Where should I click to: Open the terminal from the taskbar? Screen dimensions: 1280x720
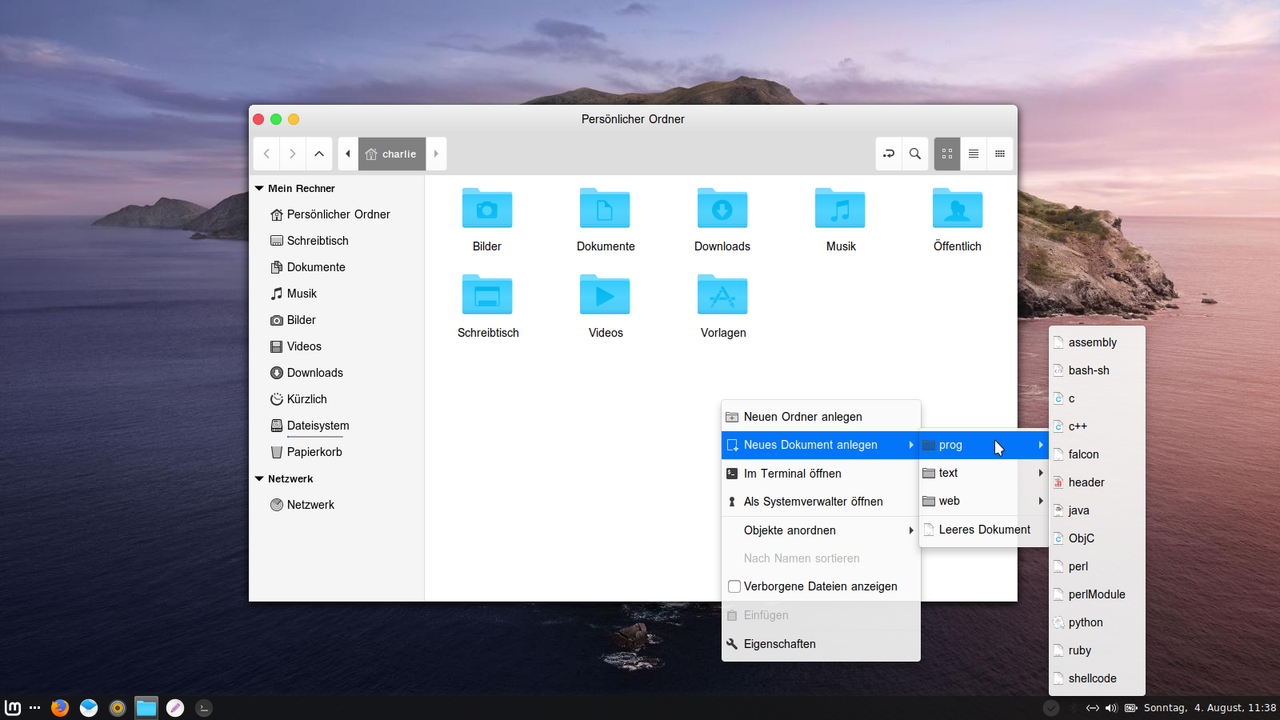tap(204, 708)
